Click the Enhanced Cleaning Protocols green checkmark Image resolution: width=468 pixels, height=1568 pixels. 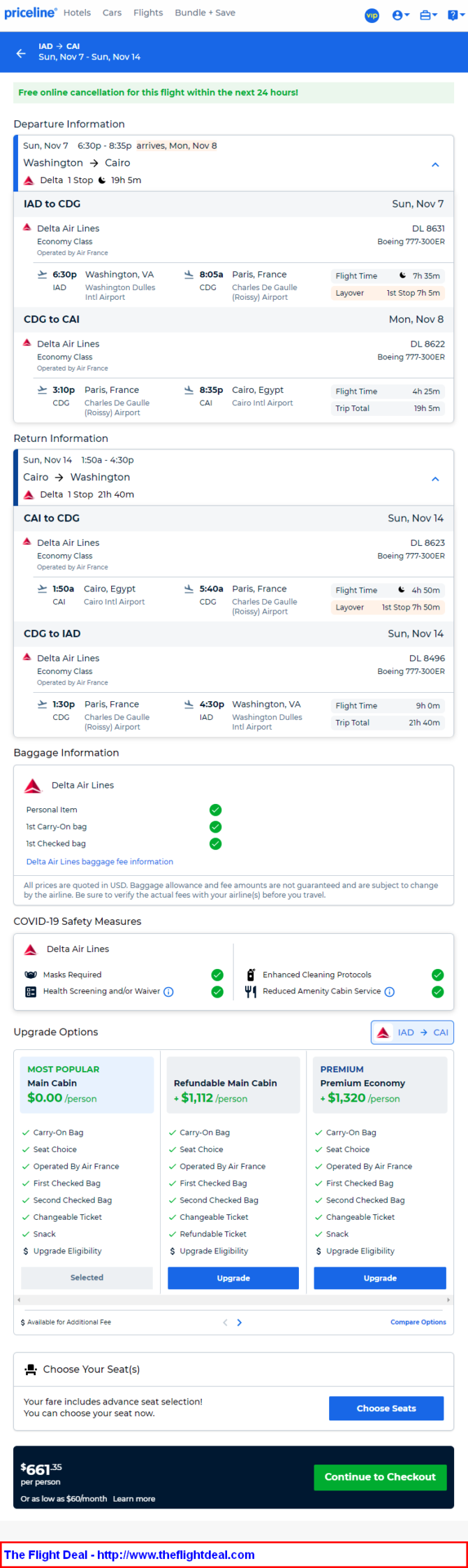(438, 975)
